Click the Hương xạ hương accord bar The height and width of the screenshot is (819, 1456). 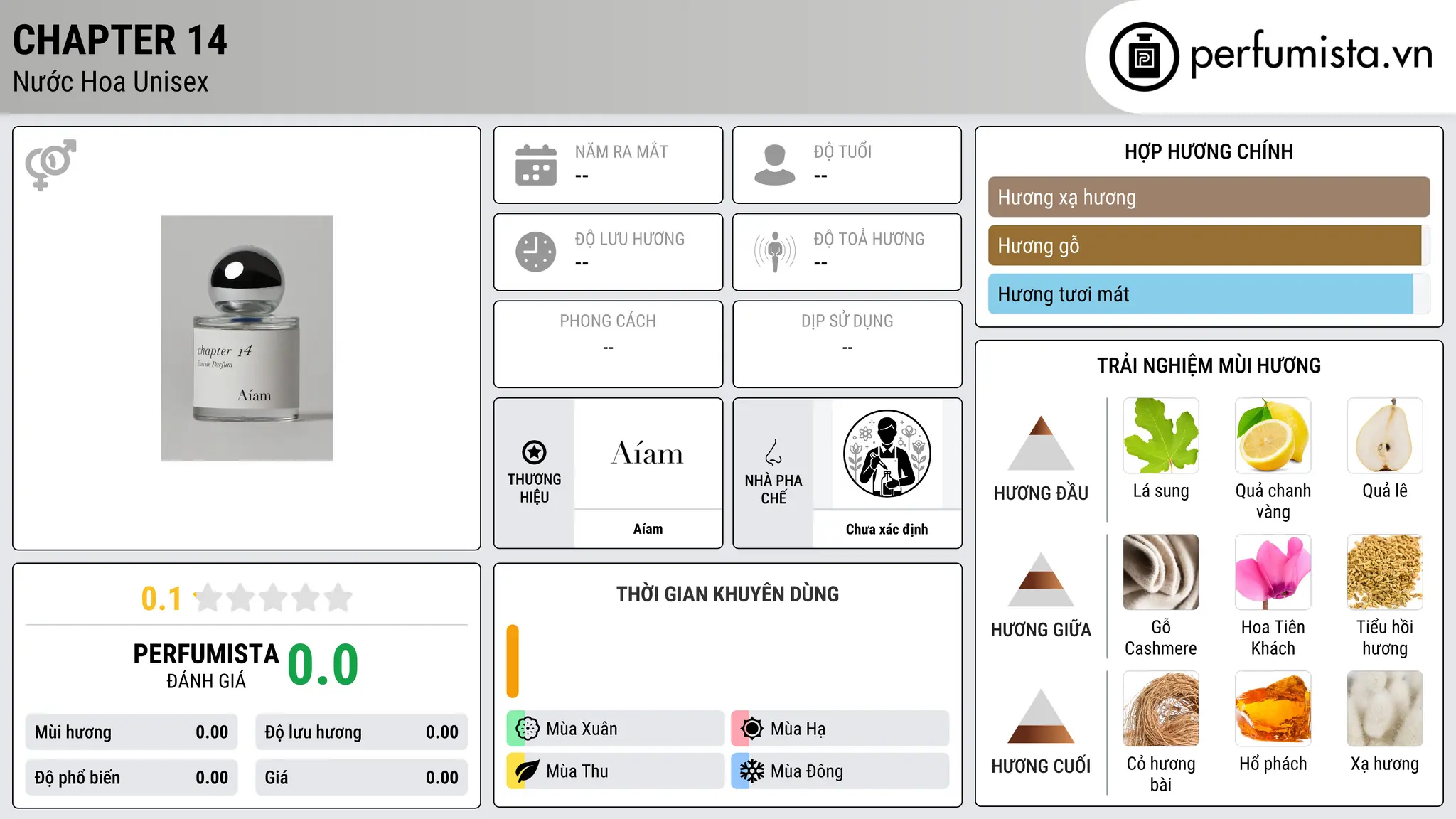(x=1209, y=197)
